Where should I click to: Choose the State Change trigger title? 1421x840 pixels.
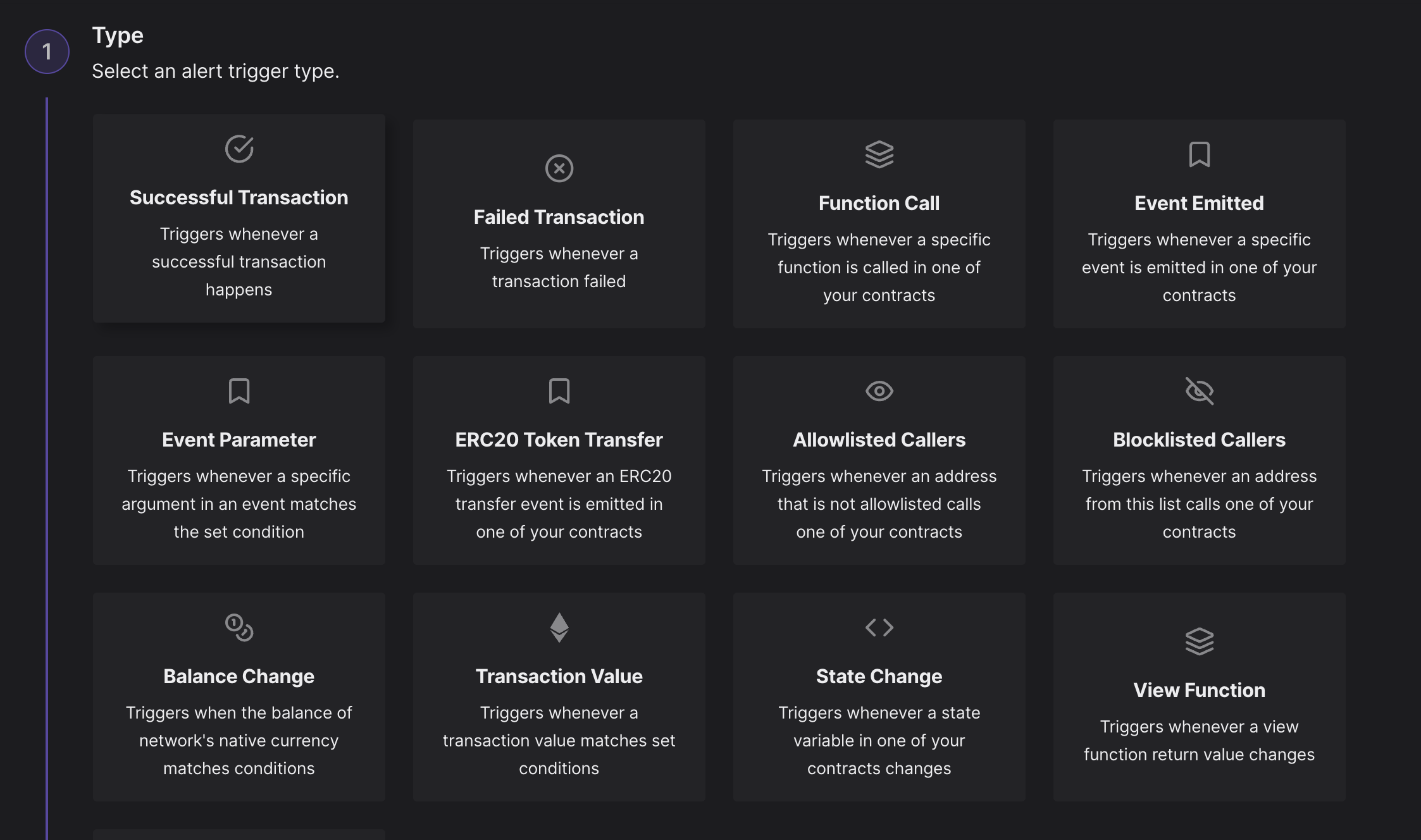click(x=879, y=676)
